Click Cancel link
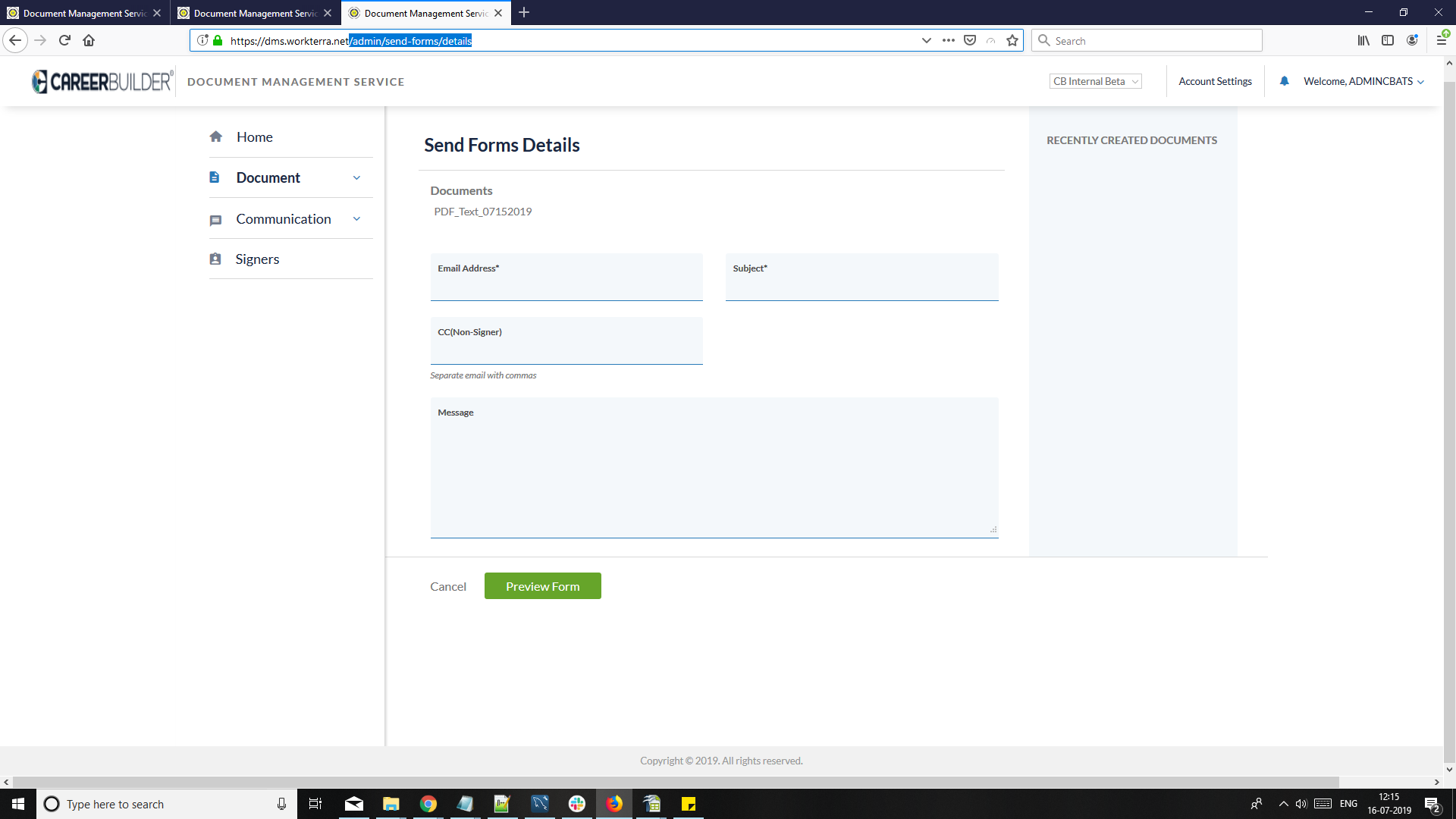This screenshot has height=819, width=1456. (x=448, y=586)
